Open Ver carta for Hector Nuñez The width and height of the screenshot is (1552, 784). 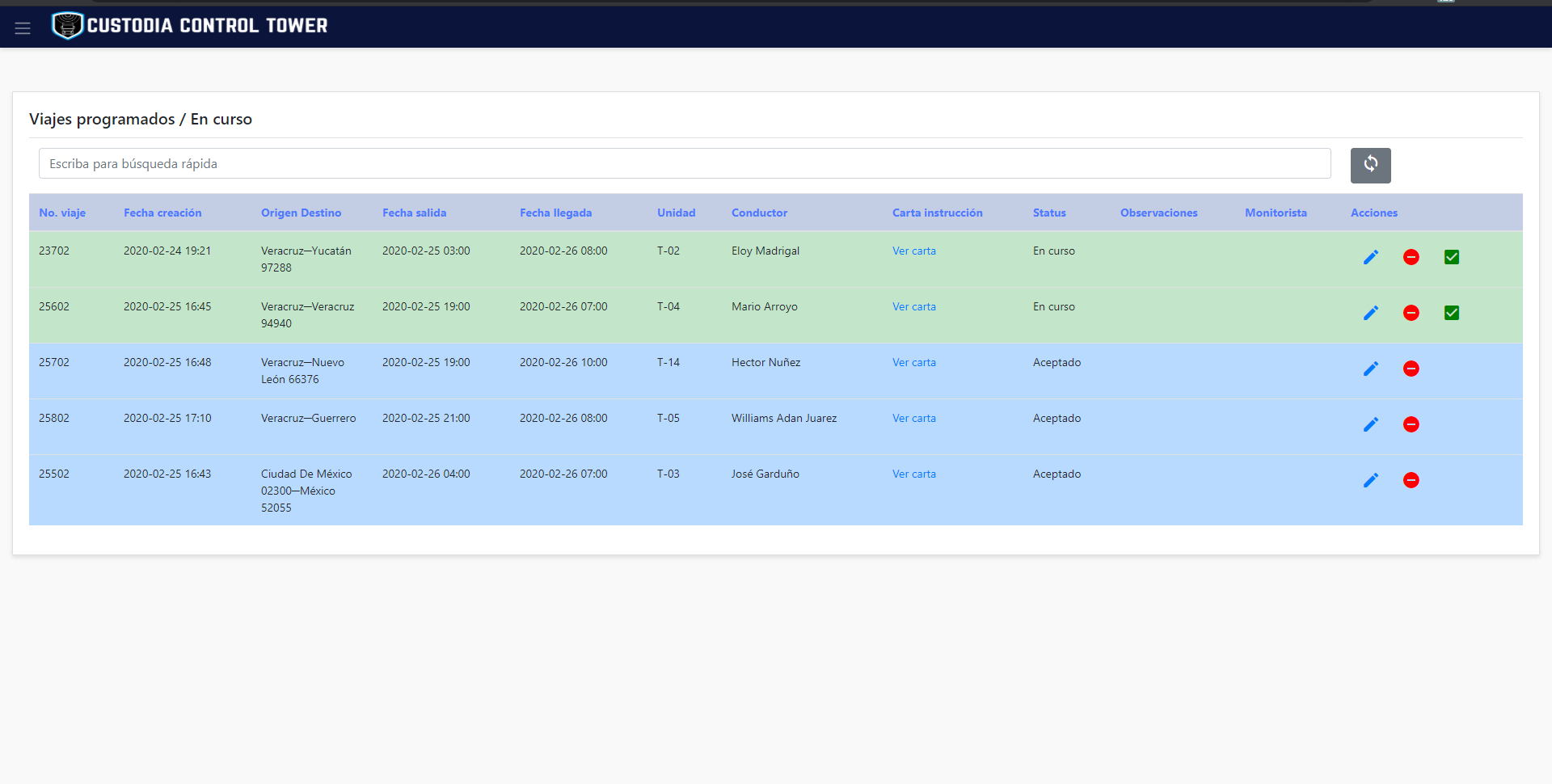coord(914,362)
